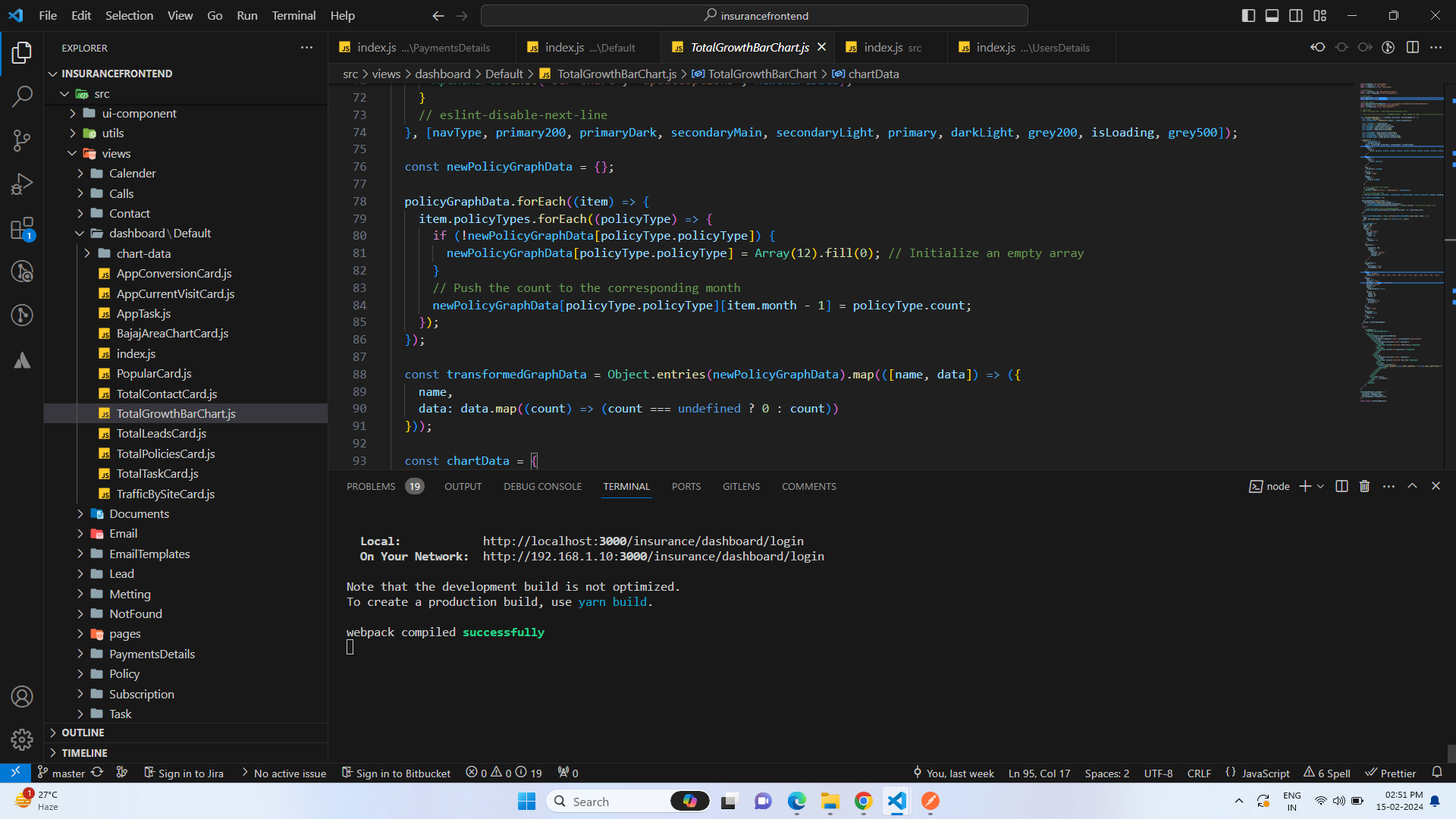This screenshot has height=819, width=1456.
Task: Open the Manage gear icon
Action: 22,739
